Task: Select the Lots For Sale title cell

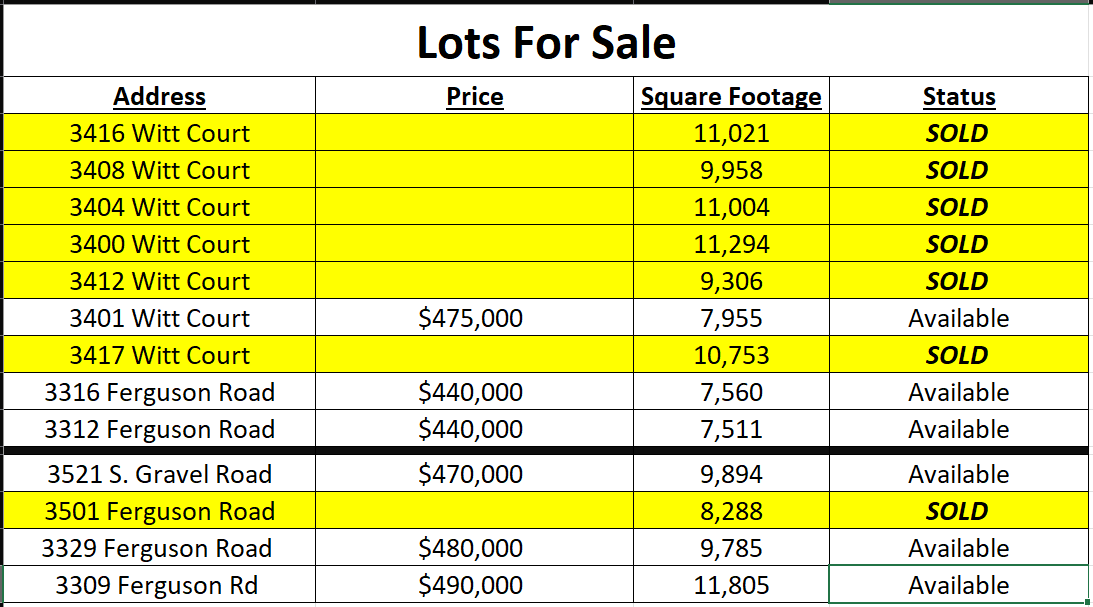Action: pyautogui.click(x=546, y=41)
